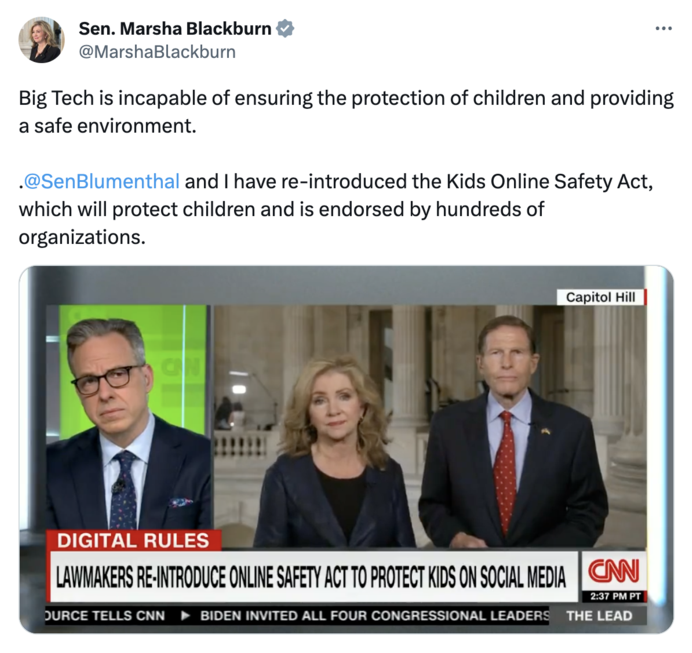Image resolution: width=692 pixels, height=653 pixels.
Task: Open the profile avatar photo
Action: 41,40
